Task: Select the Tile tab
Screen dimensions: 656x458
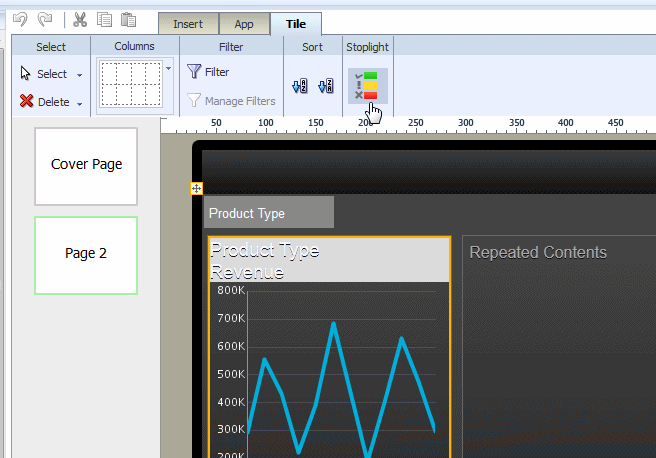Action: tap(296, 24)
